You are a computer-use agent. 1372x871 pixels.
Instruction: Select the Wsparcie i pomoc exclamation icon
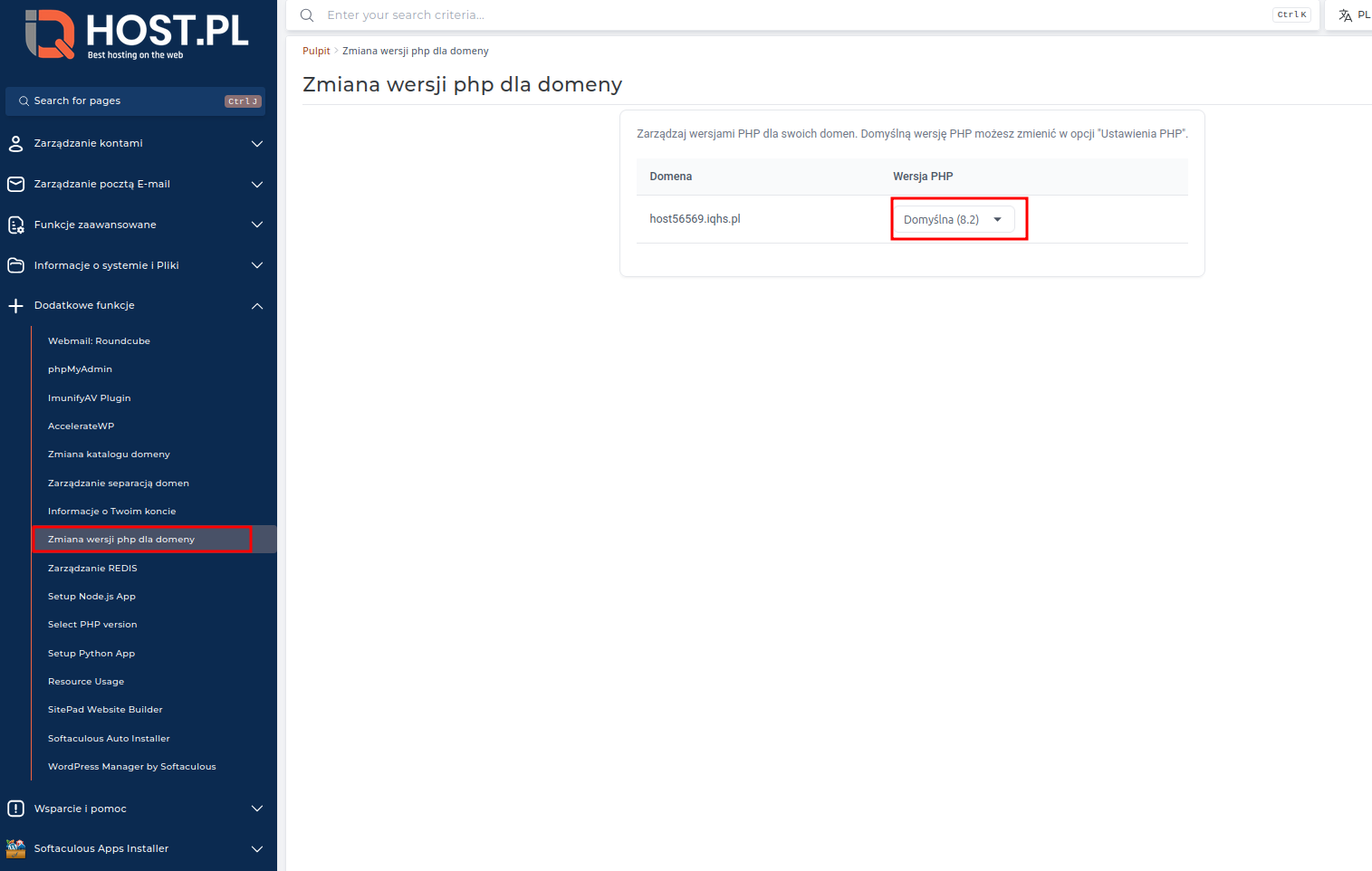coord(15,809)
